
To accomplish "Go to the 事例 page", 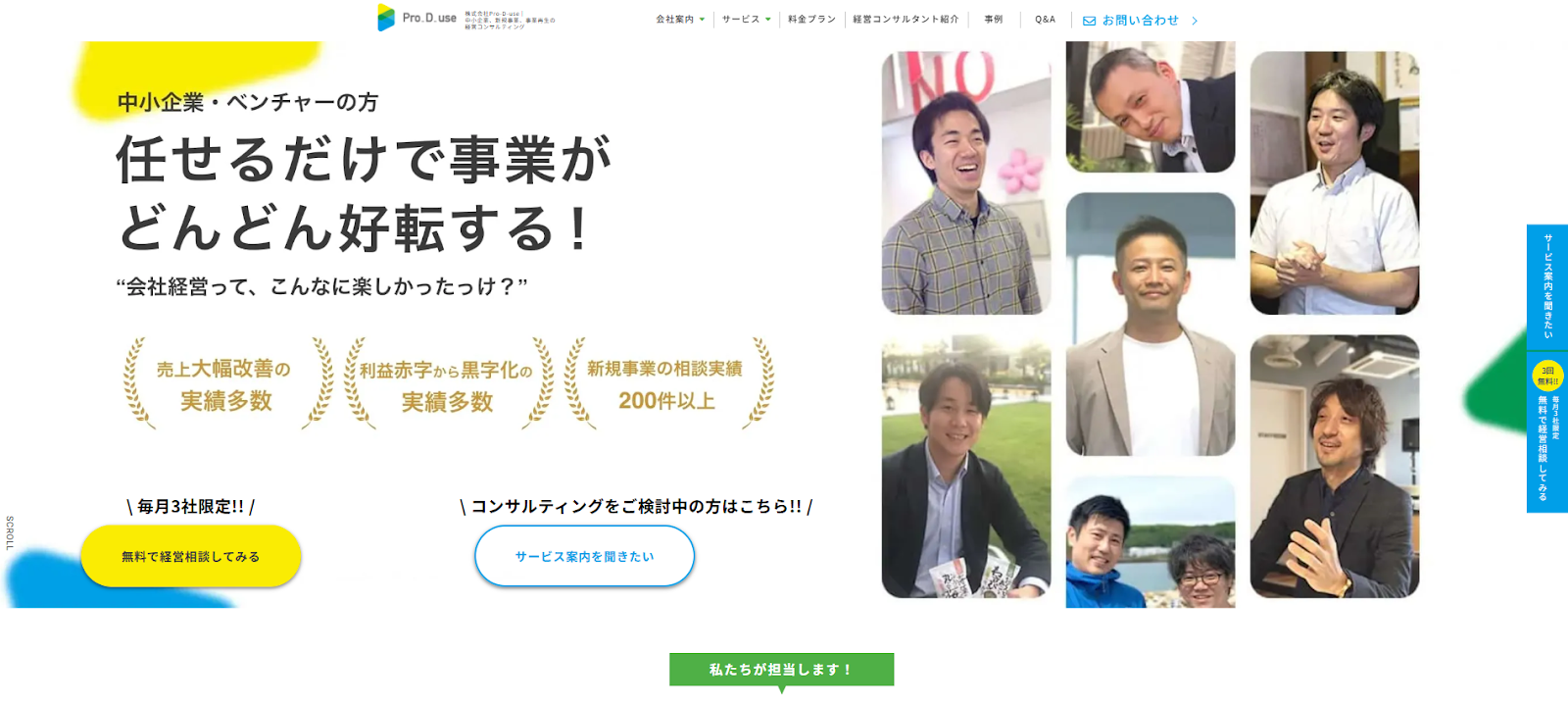I will click(994, 20).
